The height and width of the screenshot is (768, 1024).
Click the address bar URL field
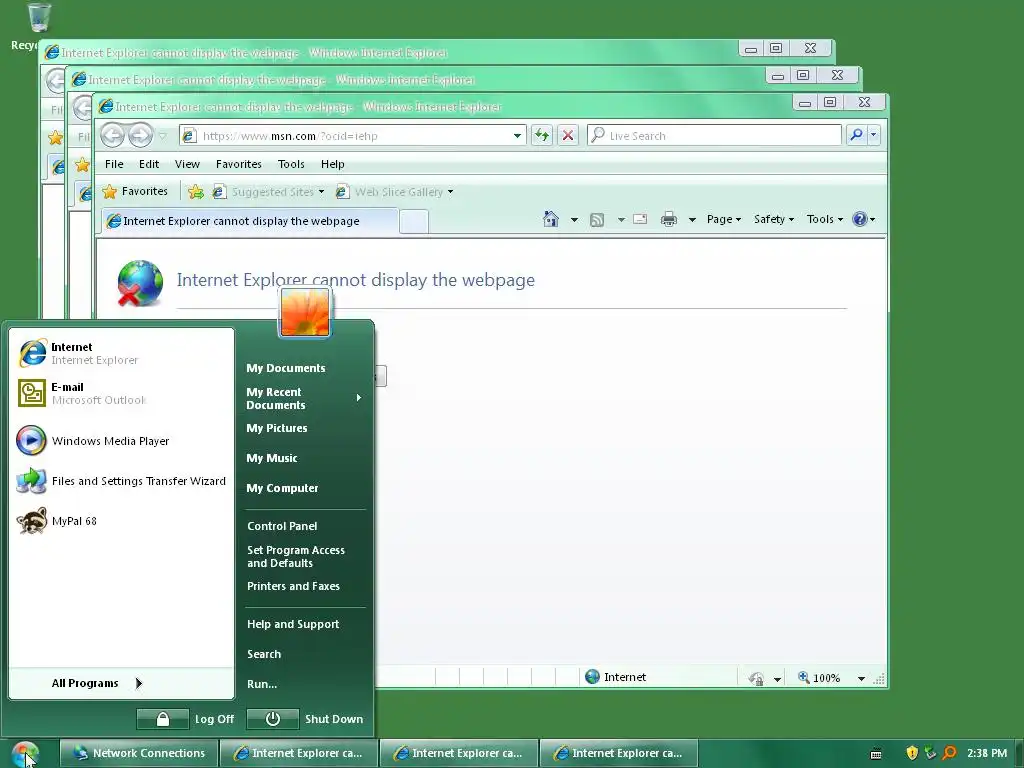[x=354, y=136]
